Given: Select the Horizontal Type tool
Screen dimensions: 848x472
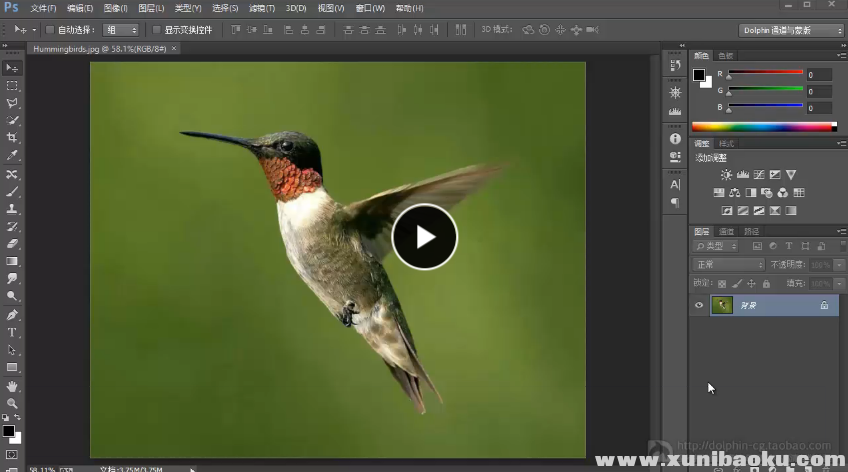Looking at the screenshot, I should (12, 332).
